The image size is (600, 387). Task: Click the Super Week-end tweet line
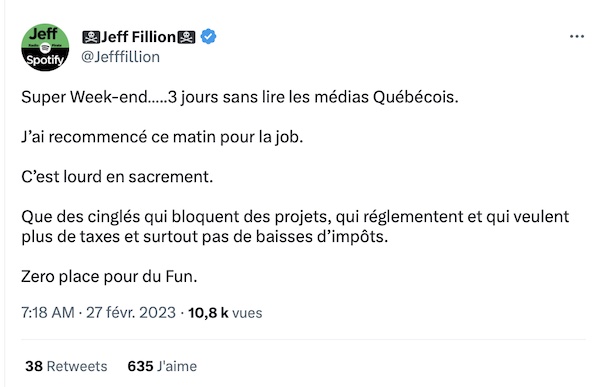coord(240,97)
